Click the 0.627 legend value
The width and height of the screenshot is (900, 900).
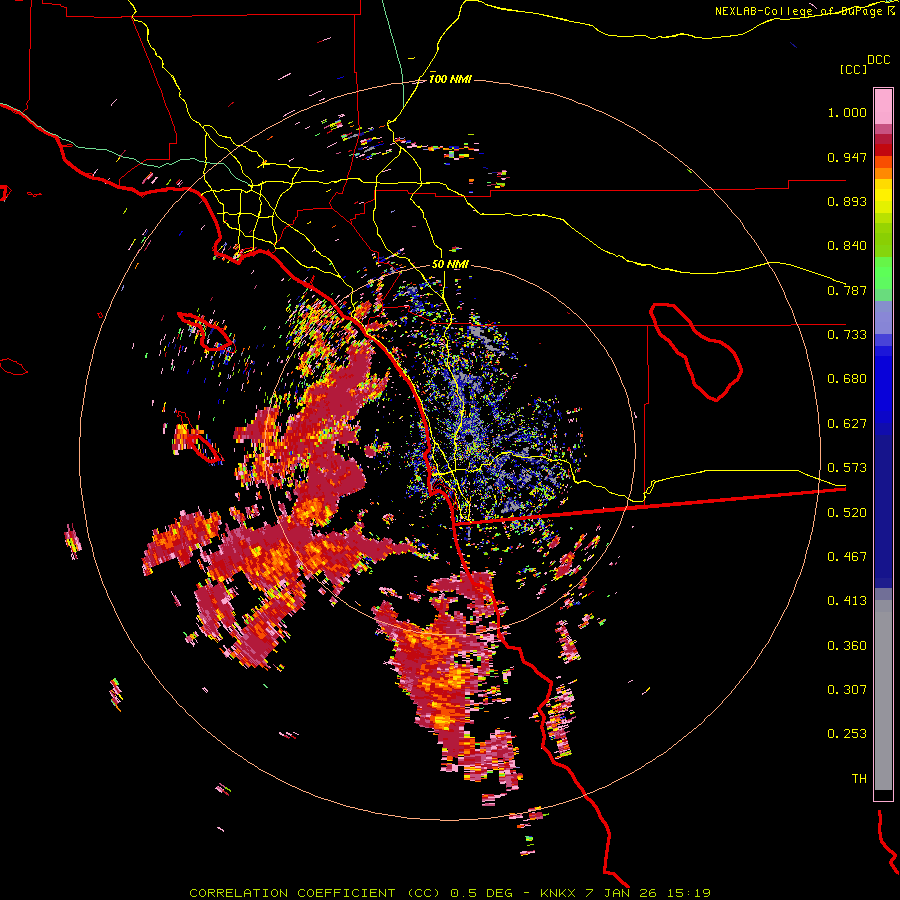click(x=847, y=424)
